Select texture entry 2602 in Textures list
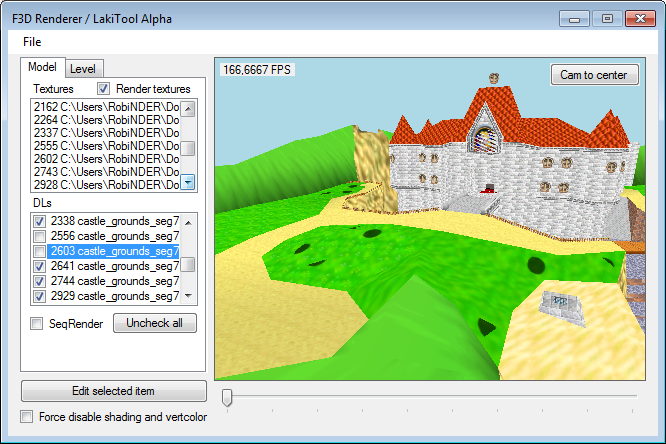666x444 pixels. point(106,158)
